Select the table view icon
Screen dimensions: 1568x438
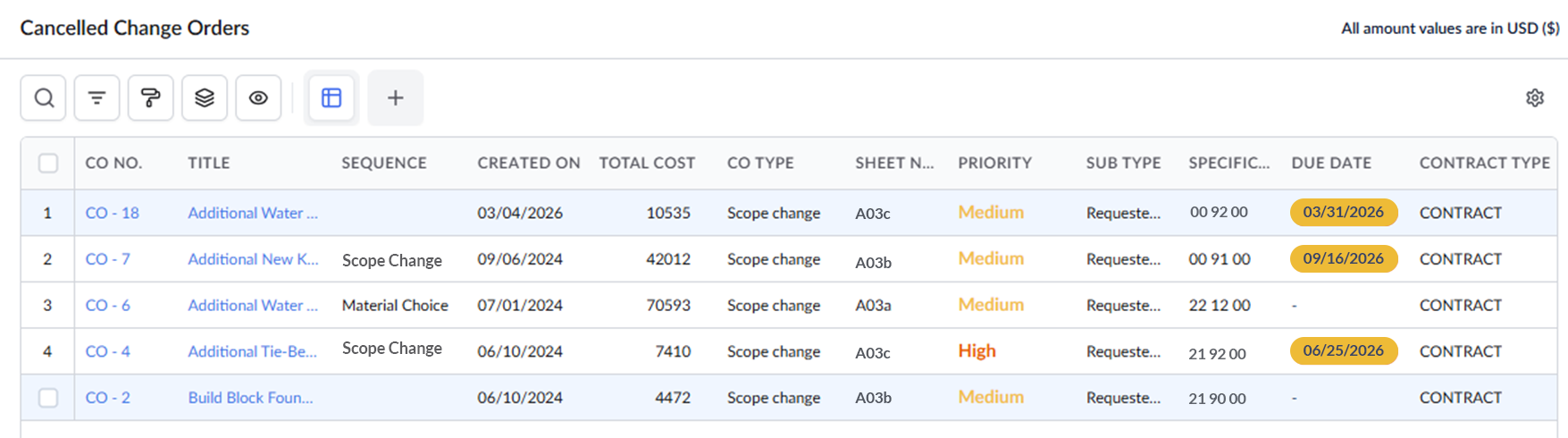331,97
